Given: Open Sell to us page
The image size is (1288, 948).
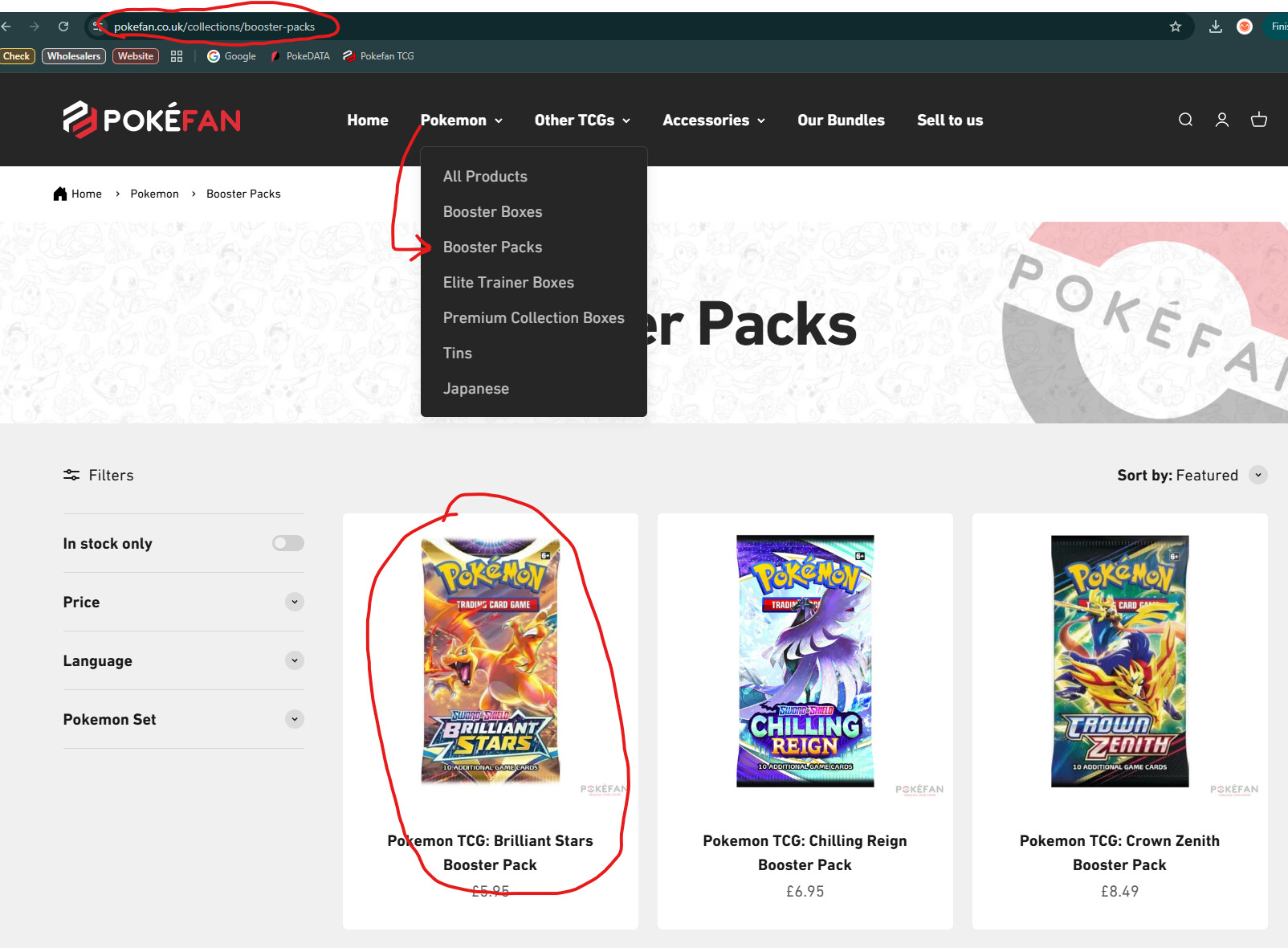Looking at the screenshot, I should (950, 120).
